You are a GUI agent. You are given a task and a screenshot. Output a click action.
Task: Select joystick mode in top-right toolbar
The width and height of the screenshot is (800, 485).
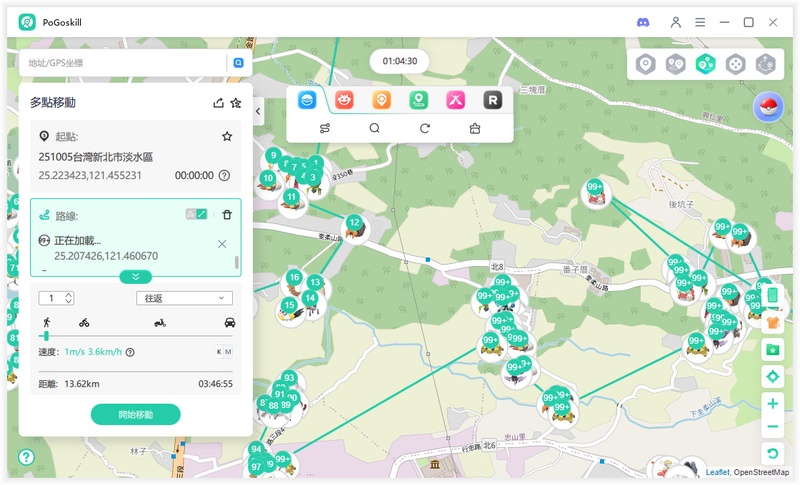[x=736, y=64]
